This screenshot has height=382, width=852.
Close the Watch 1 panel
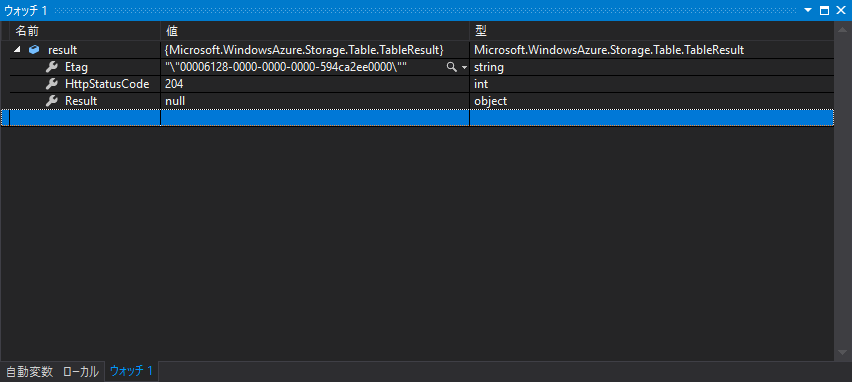841,10
